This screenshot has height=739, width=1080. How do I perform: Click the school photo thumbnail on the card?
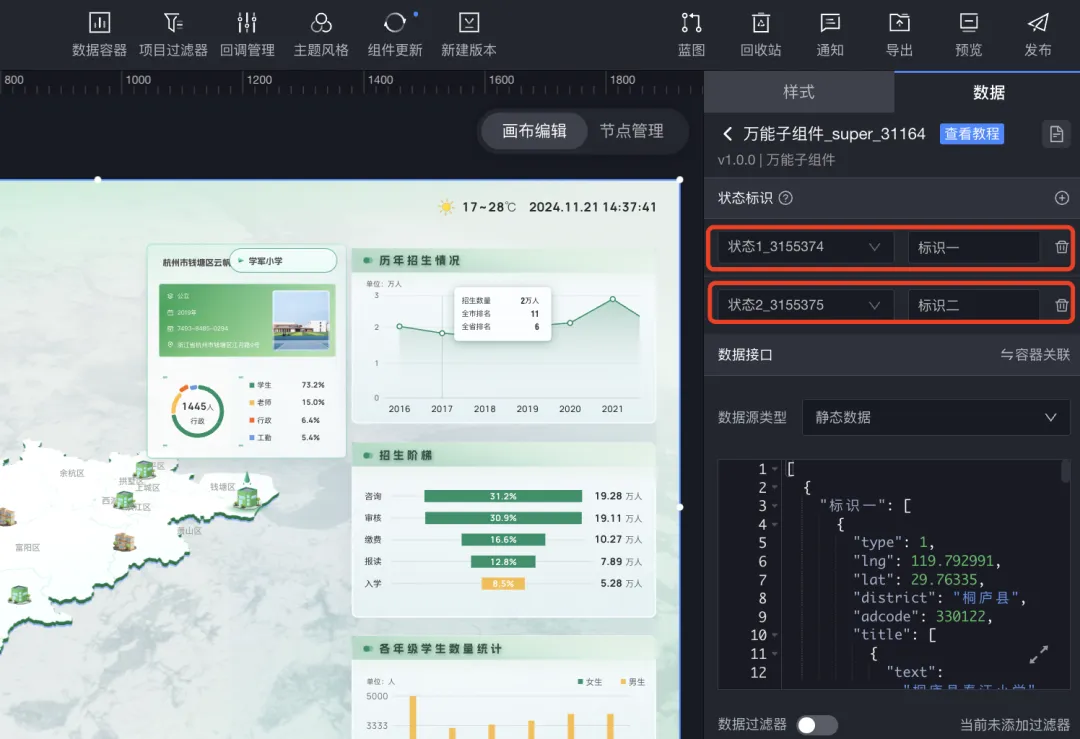301,321
